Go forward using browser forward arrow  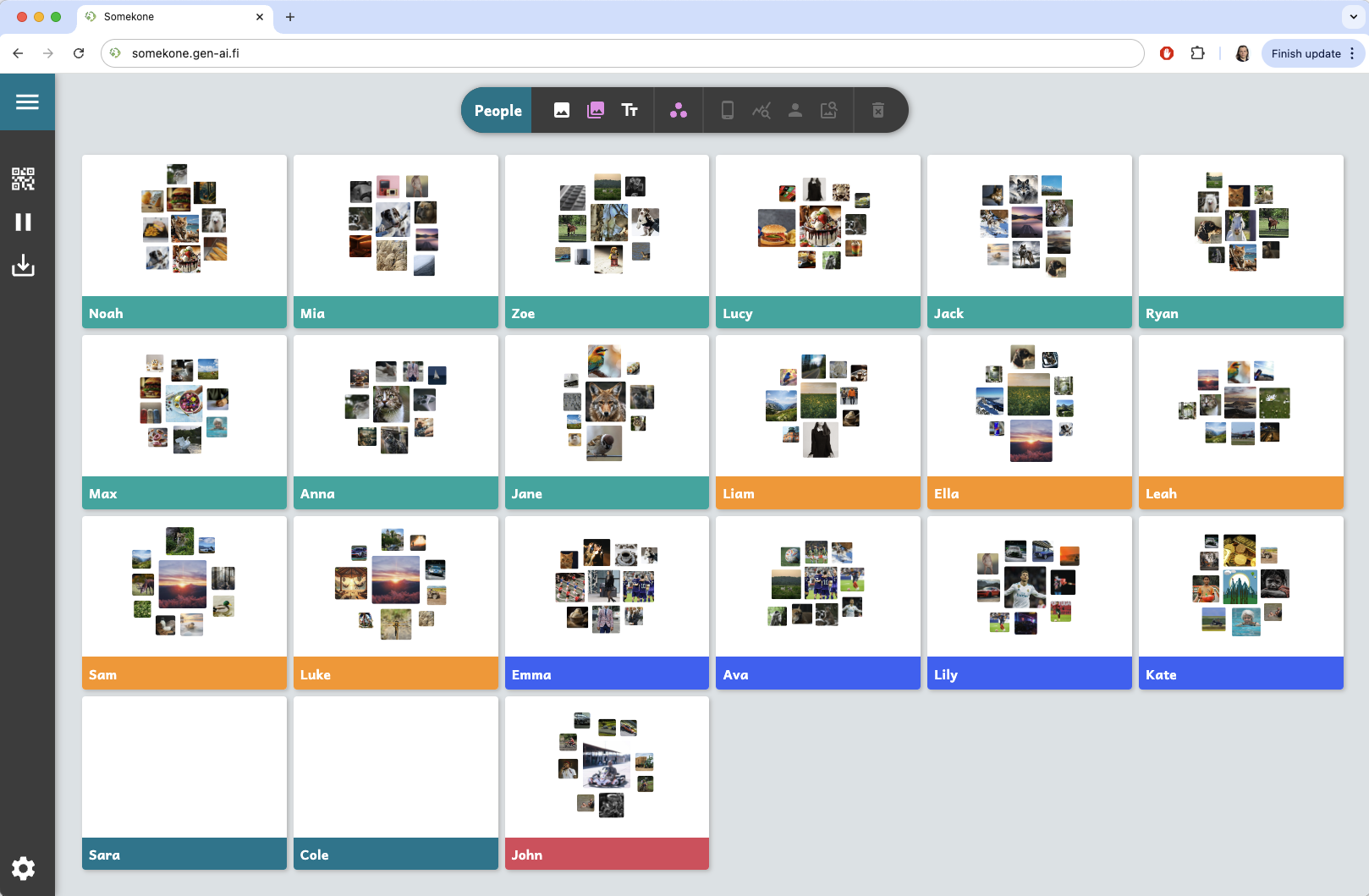coord(48,53)
